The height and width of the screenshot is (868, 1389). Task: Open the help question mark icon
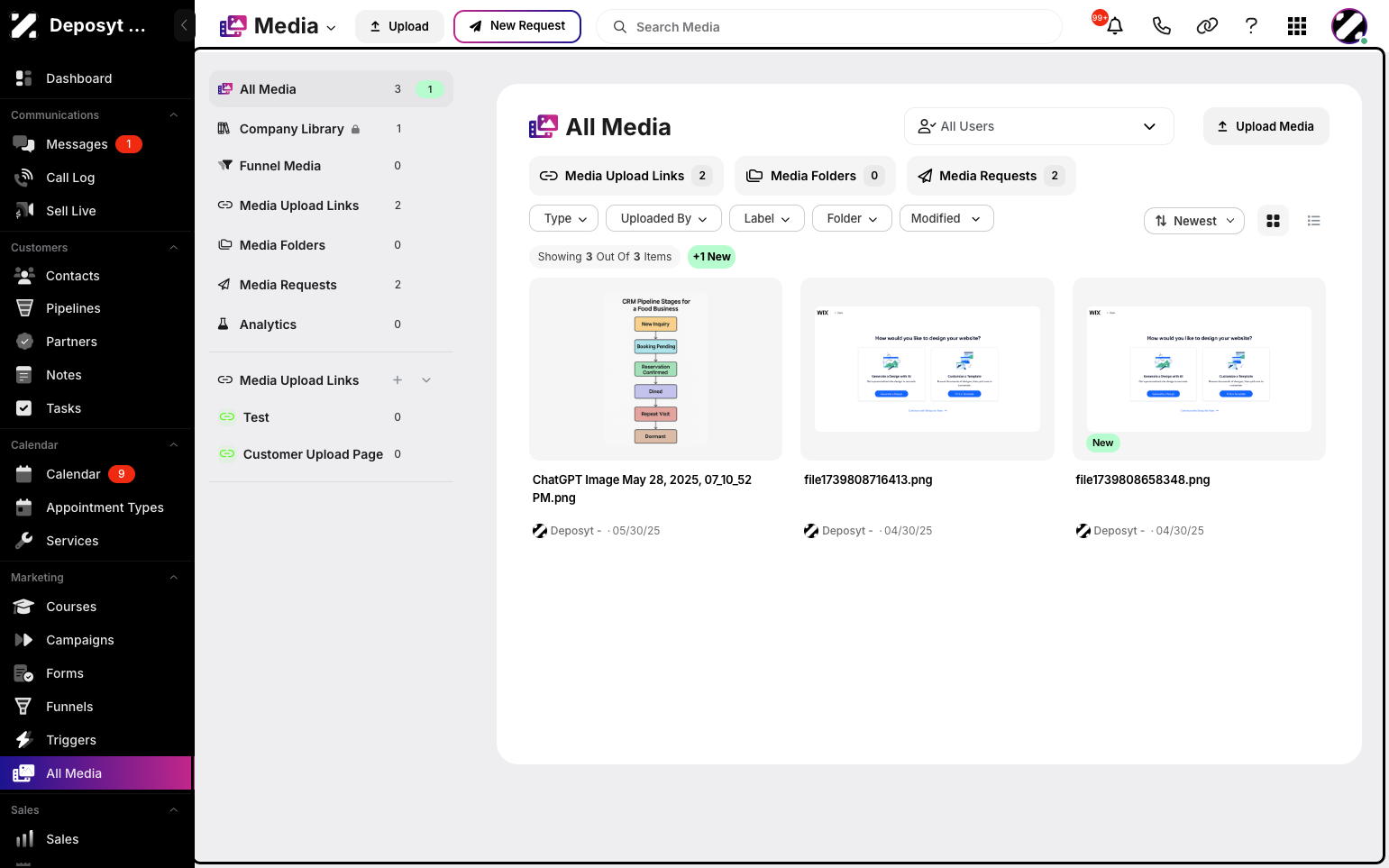pos(1251,26)
